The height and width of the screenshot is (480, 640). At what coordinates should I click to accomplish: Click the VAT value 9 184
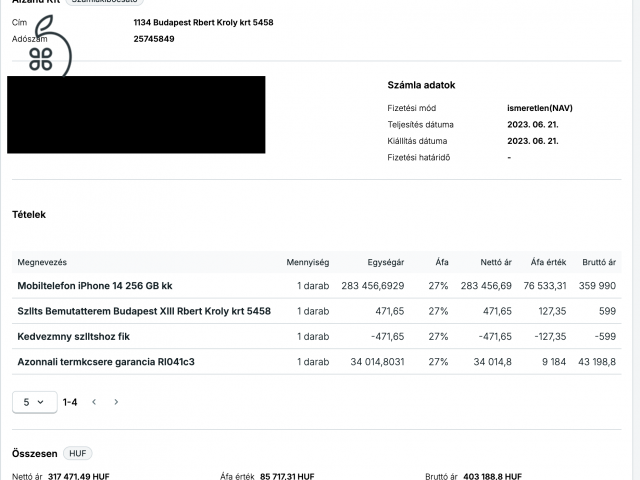554,362
